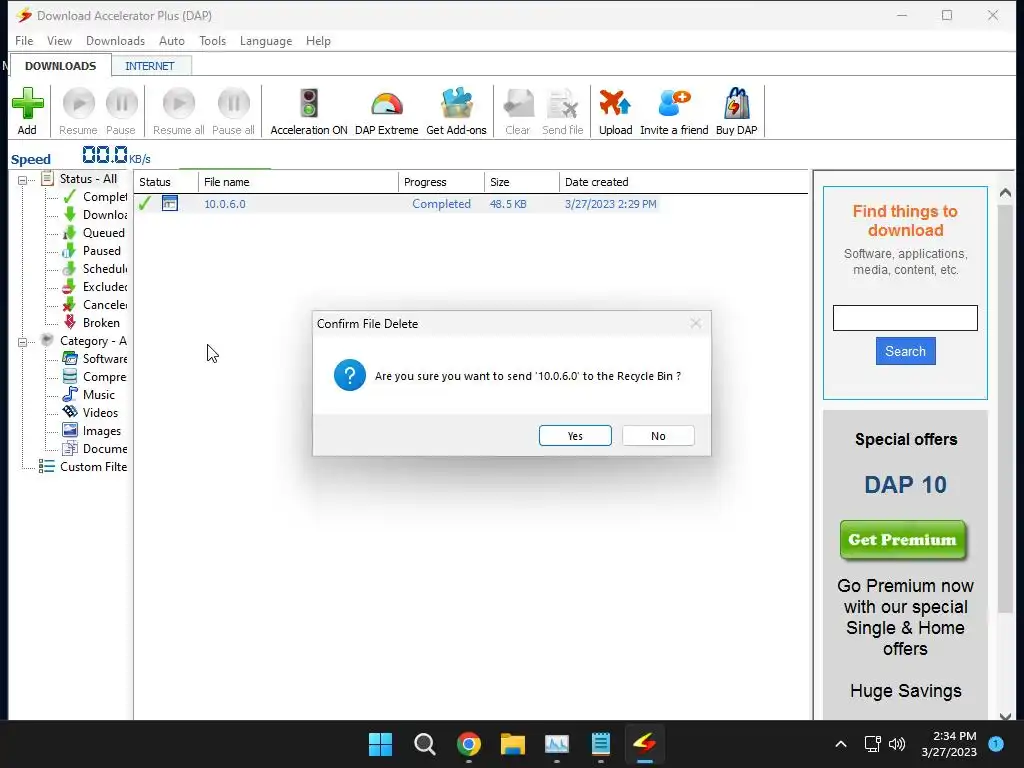This screenshot has width=1024, height=768.
Task: Open the Tools menu
Action: (x=212, y=40)
